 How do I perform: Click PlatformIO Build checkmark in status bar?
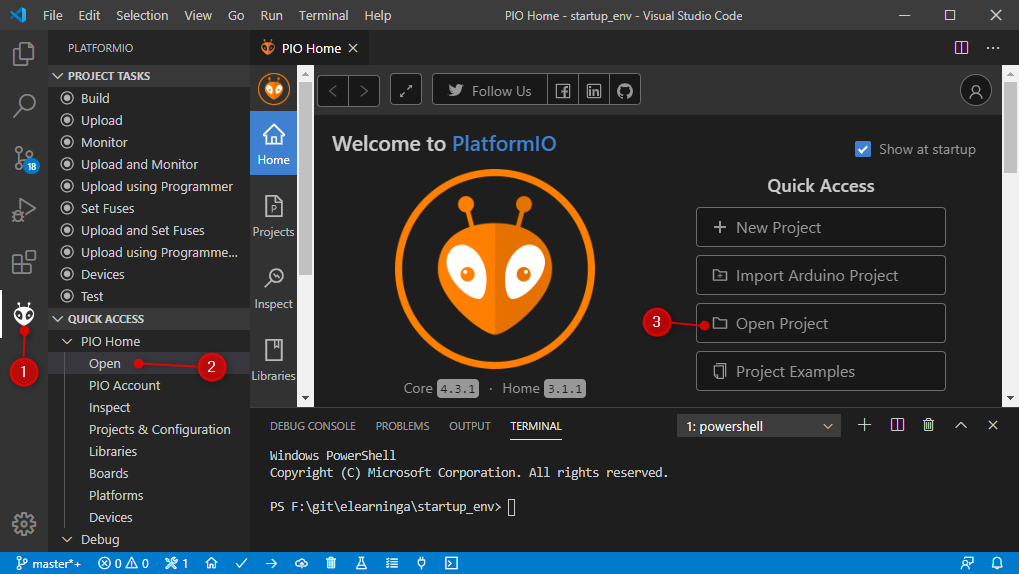241,563
